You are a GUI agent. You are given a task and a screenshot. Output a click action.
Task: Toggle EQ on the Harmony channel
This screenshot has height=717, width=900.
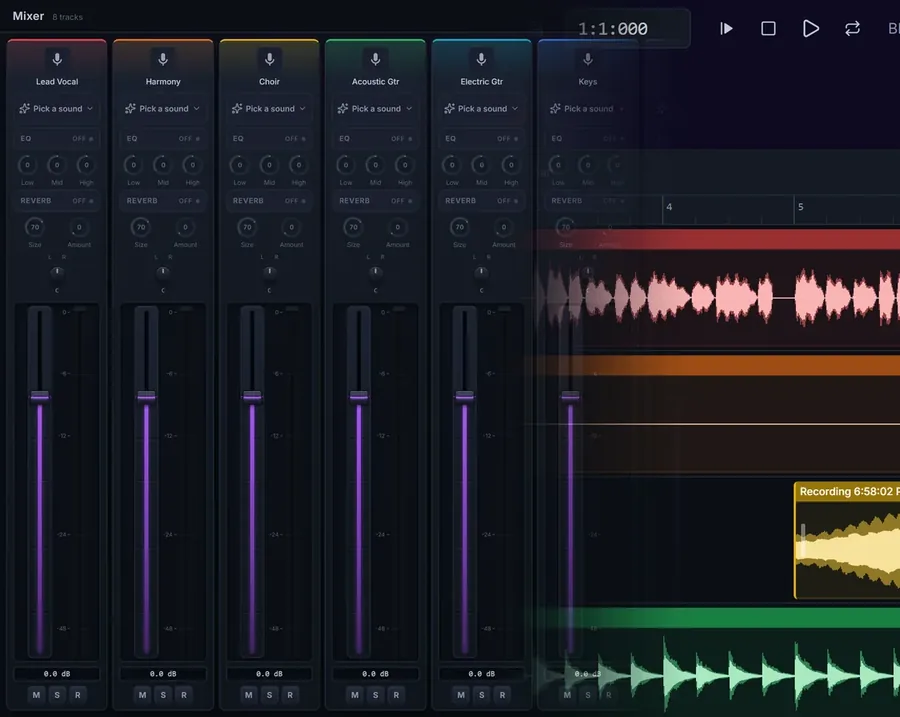pos(189,138)
